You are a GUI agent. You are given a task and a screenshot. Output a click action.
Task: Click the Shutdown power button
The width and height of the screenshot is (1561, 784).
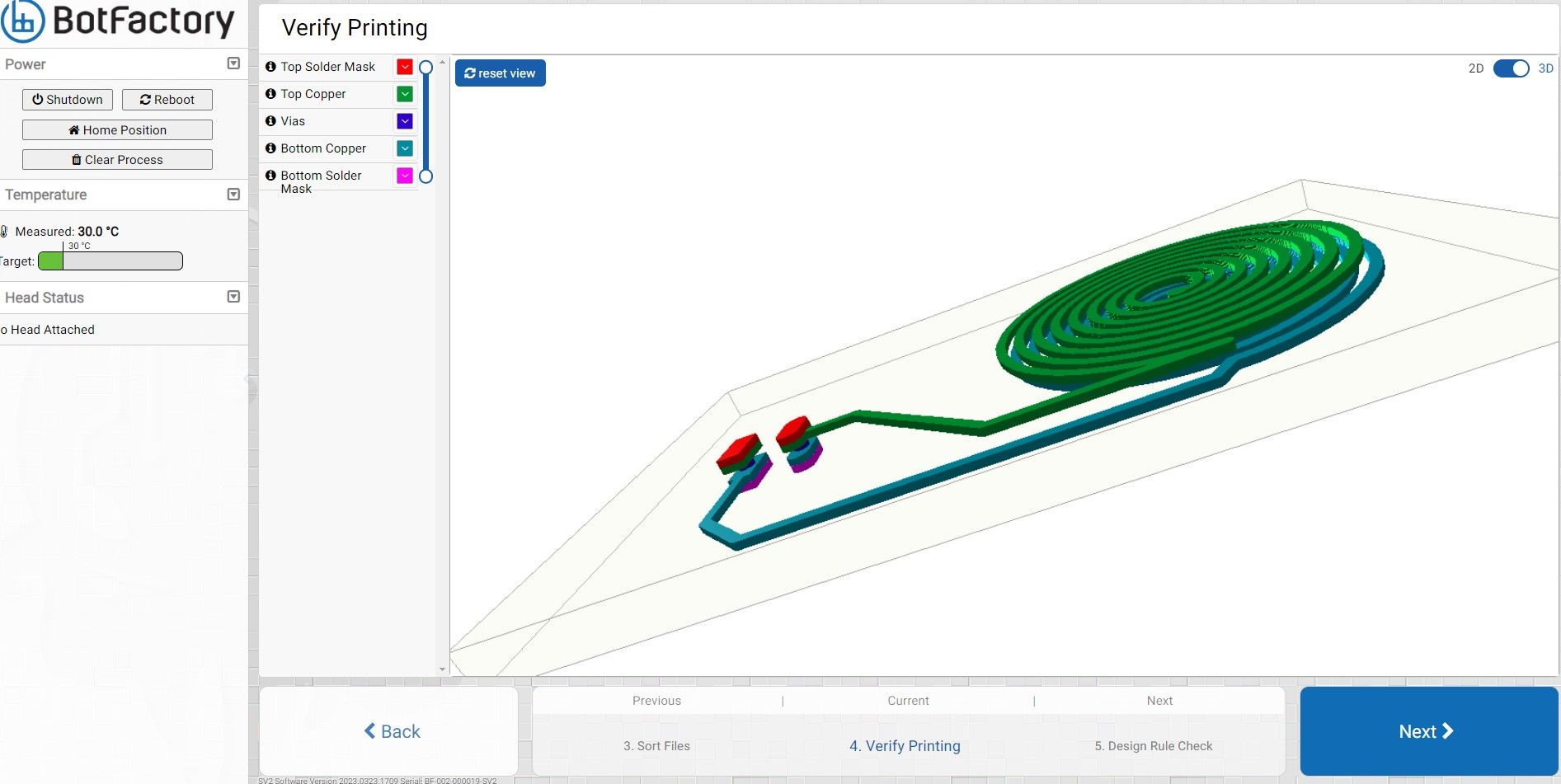click(x=68, y=100)
